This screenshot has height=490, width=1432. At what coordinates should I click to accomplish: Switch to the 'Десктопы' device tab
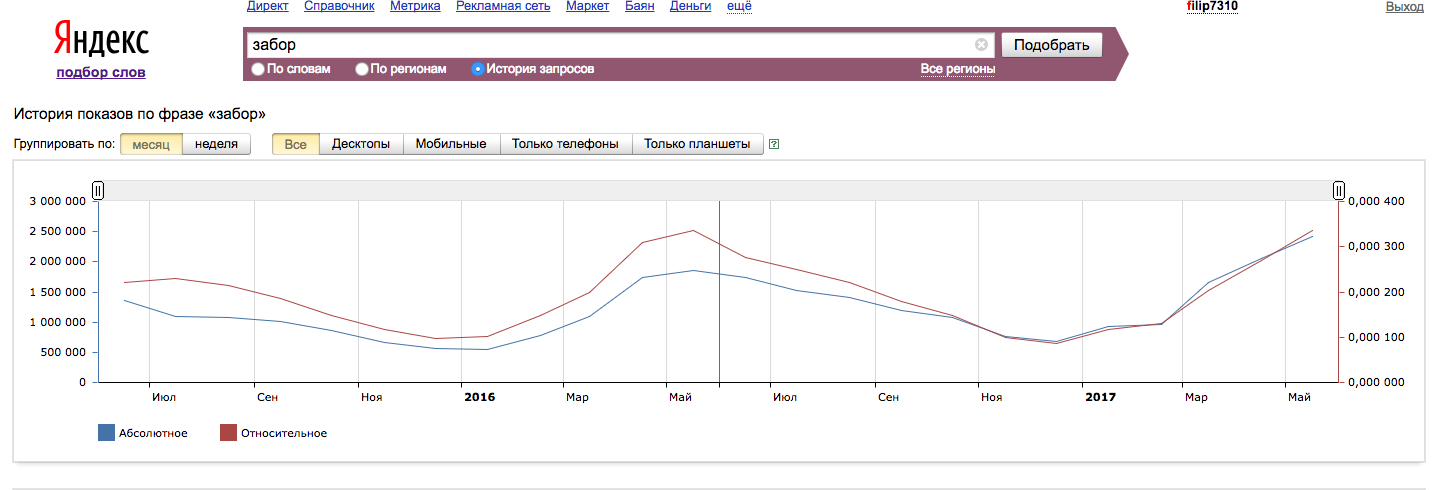pyautogui.click(x=361, y=144)
